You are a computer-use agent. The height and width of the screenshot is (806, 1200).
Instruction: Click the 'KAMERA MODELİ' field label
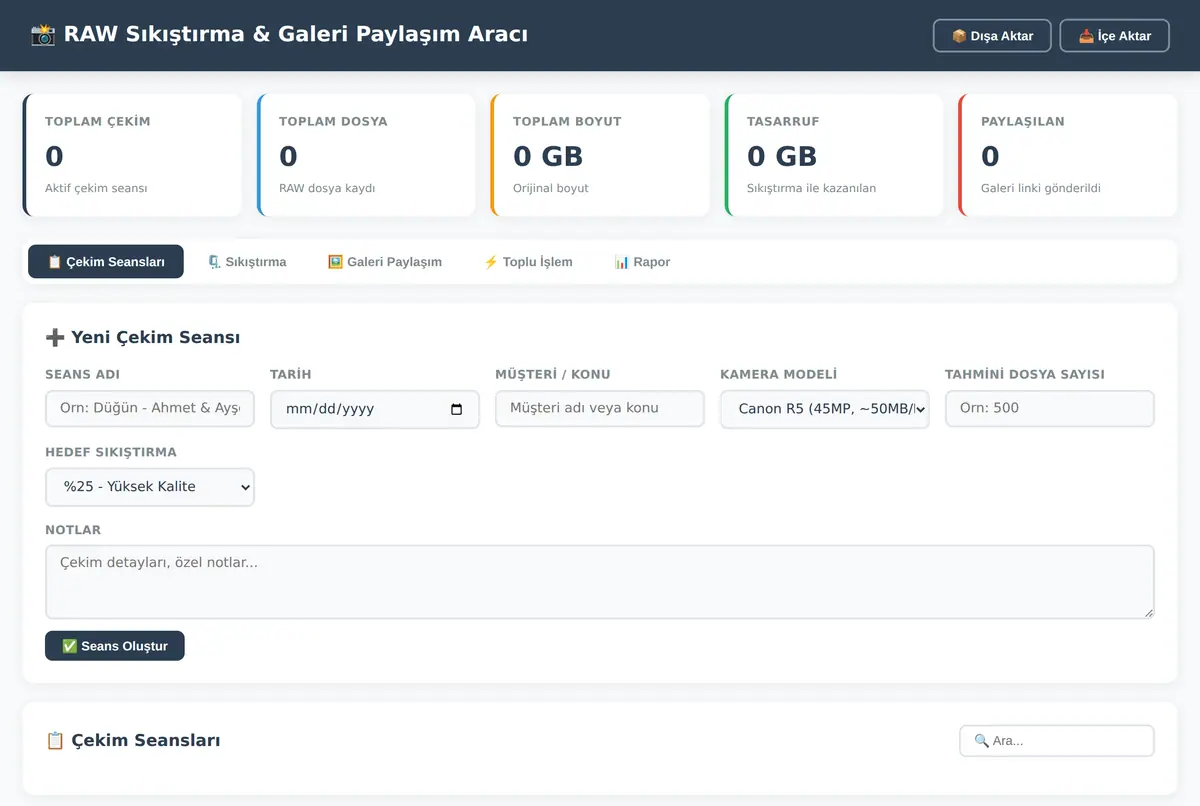coord(779,375)
